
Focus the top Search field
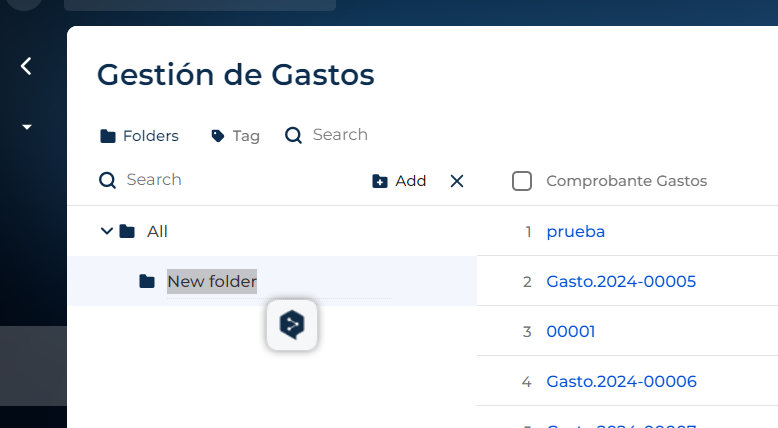(340, 134)
